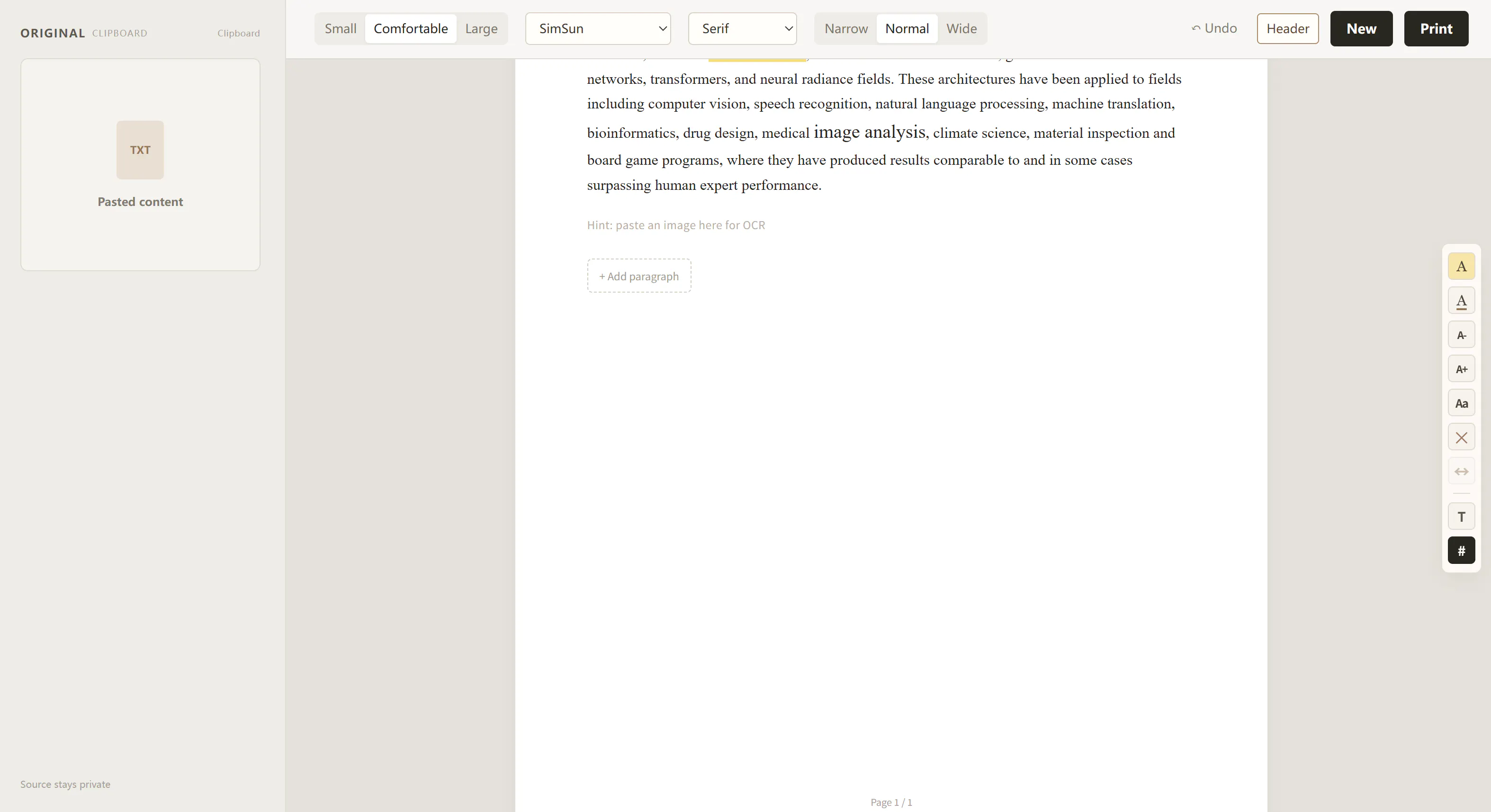1491x812 pixels.
Task: Click the words 'speech recognition'
Action: coord(810,104)
